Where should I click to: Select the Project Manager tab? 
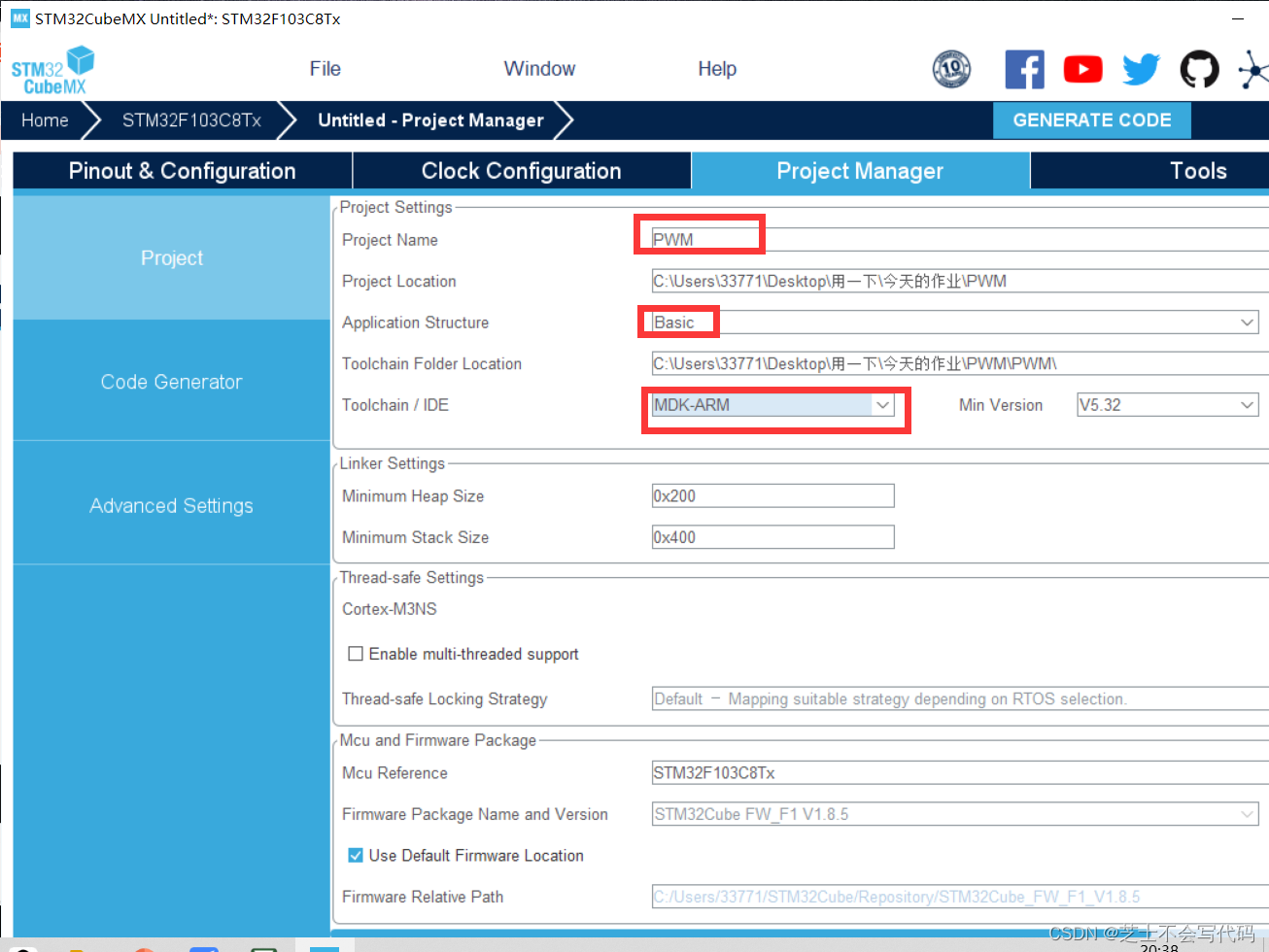point(860,171)
